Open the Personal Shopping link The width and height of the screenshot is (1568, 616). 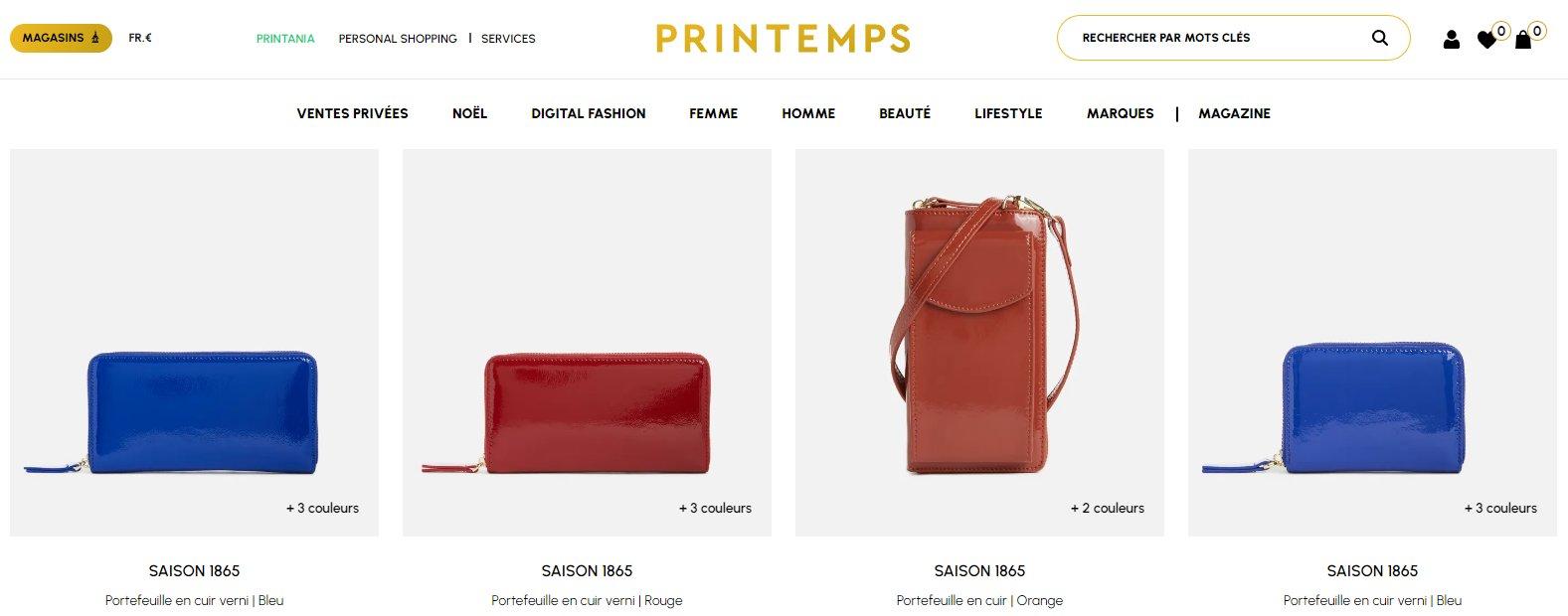[398, 39]
